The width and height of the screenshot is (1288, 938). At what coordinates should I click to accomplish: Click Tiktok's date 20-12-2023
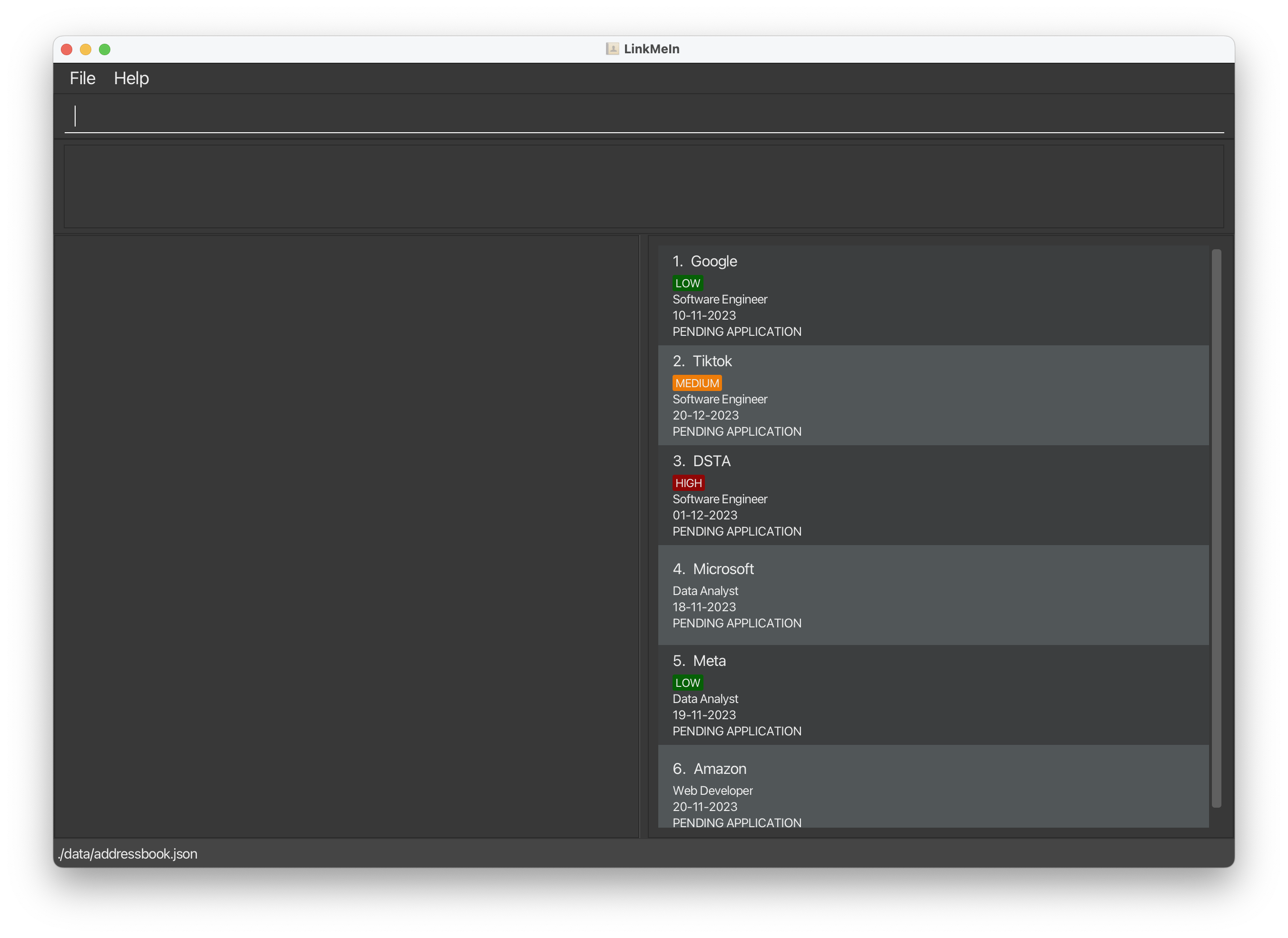tap(705, 416)
